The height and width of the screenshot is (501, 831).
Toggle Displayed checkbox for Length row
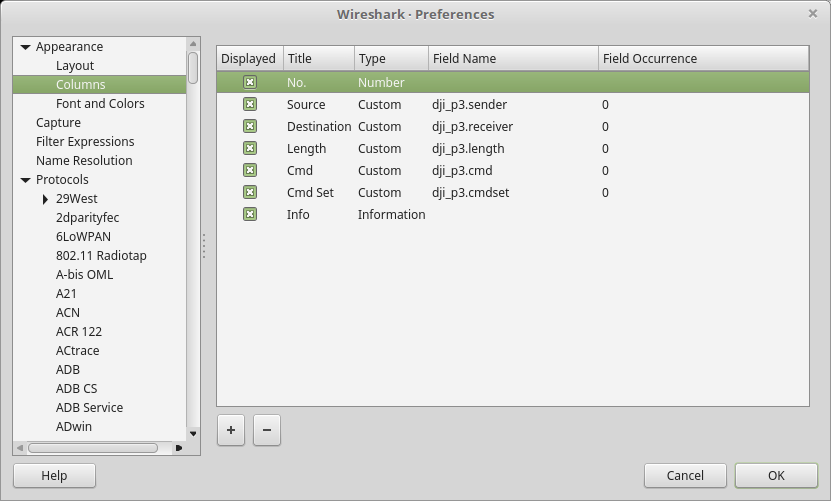click(x=250, y=148)
